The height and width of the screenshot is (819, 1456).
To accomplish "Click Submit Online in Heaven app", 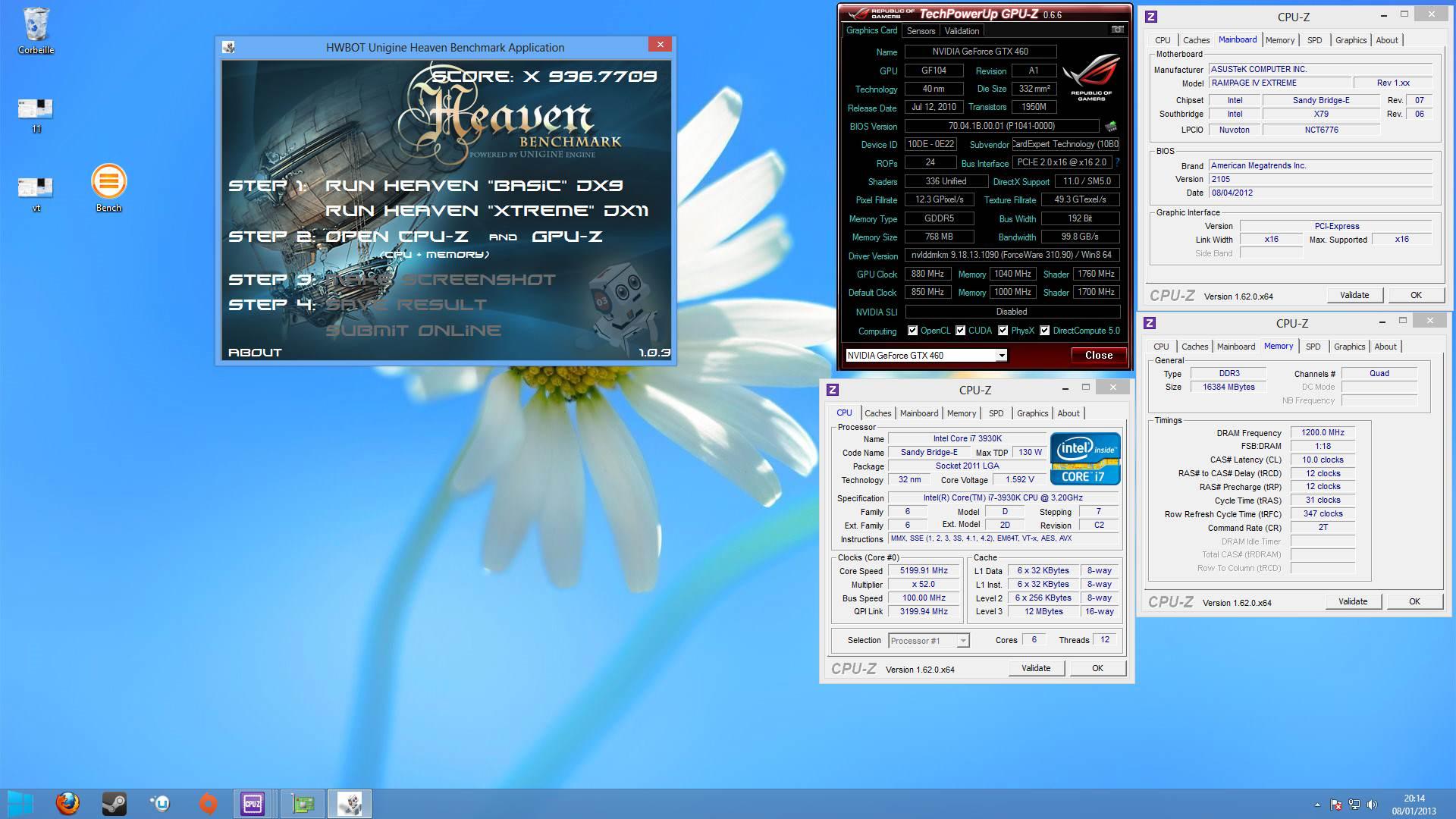I will [x=413, y=331].
